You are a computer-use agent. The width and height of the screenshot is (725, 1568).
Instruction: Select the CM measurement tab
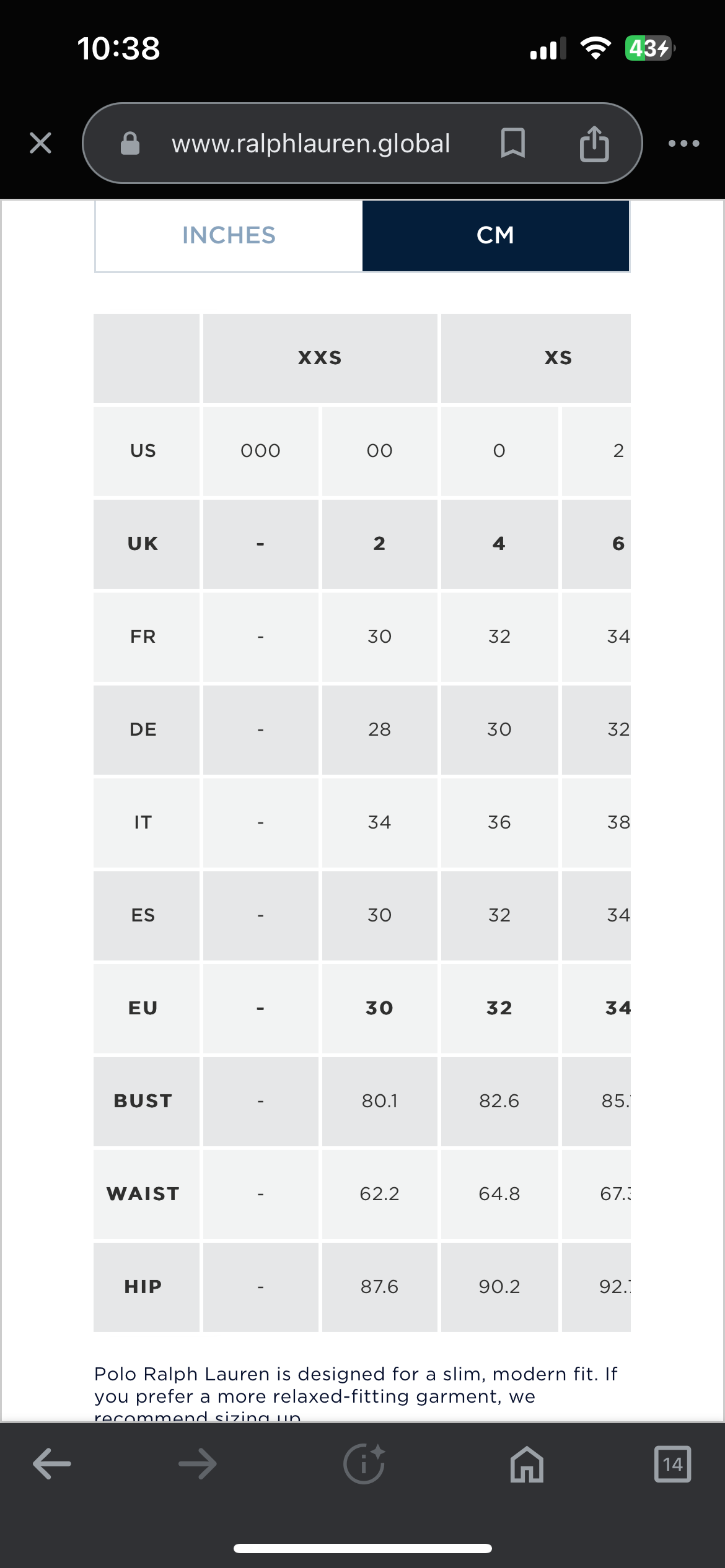(496, 235)
